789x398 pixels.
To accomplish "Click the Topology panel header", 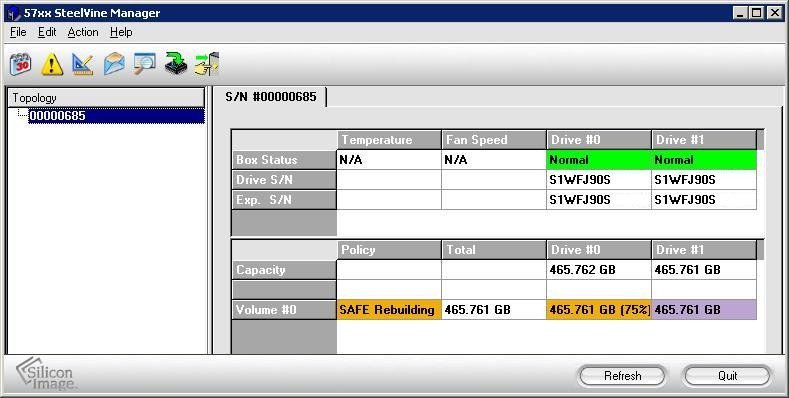I will point(106,98).
